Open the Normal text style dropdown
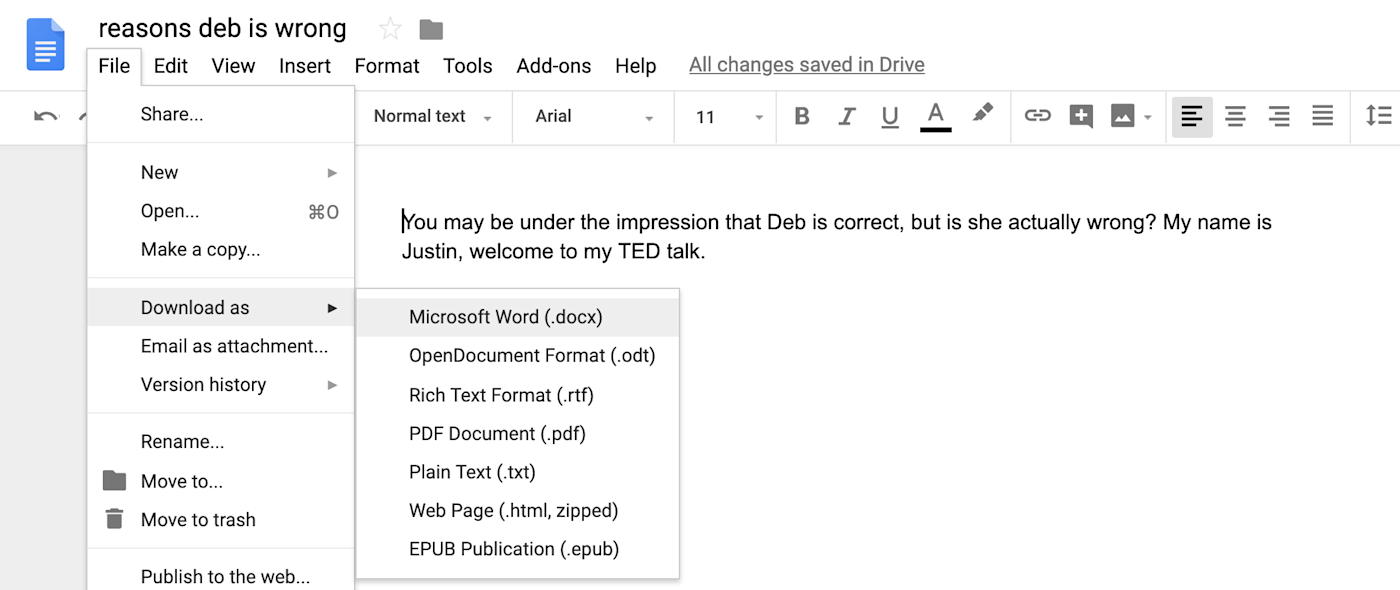This screenshot has width=1400, height=590. pyautogui.click(x=433, y=116)
